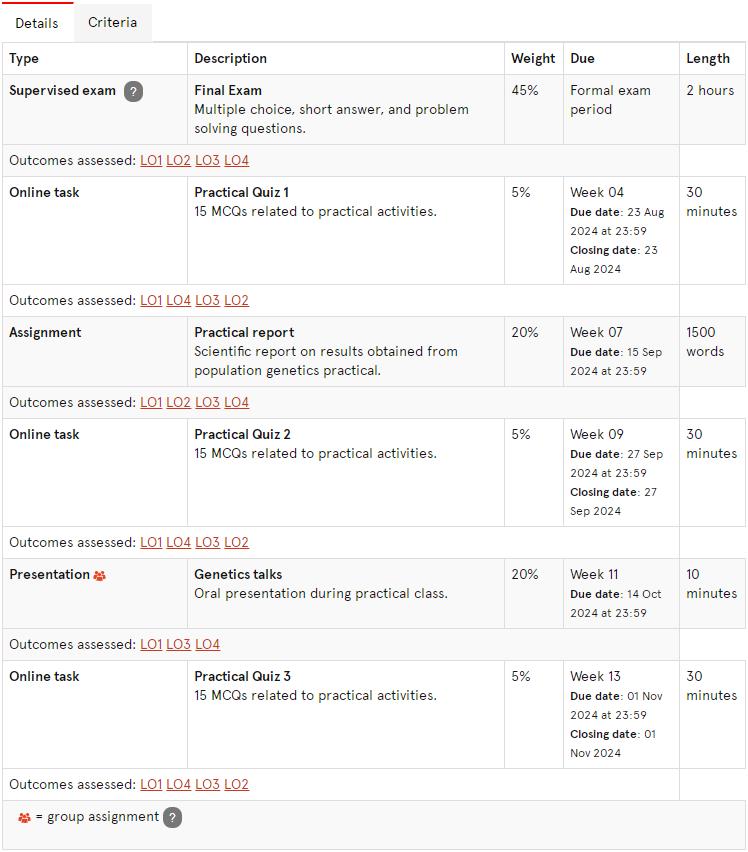Click the Weight column header
The image size is (748, 852).
pos(533,59)
